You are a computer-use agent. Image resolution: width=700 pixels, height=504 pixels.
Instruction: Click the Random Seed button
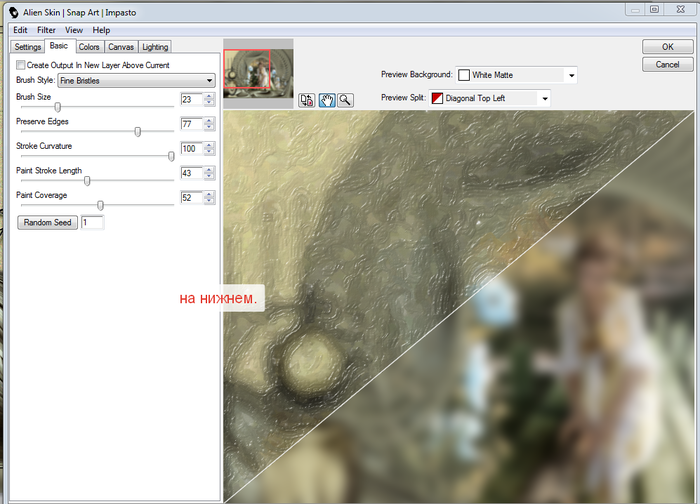pyautogui.click(x=47, y=222)
